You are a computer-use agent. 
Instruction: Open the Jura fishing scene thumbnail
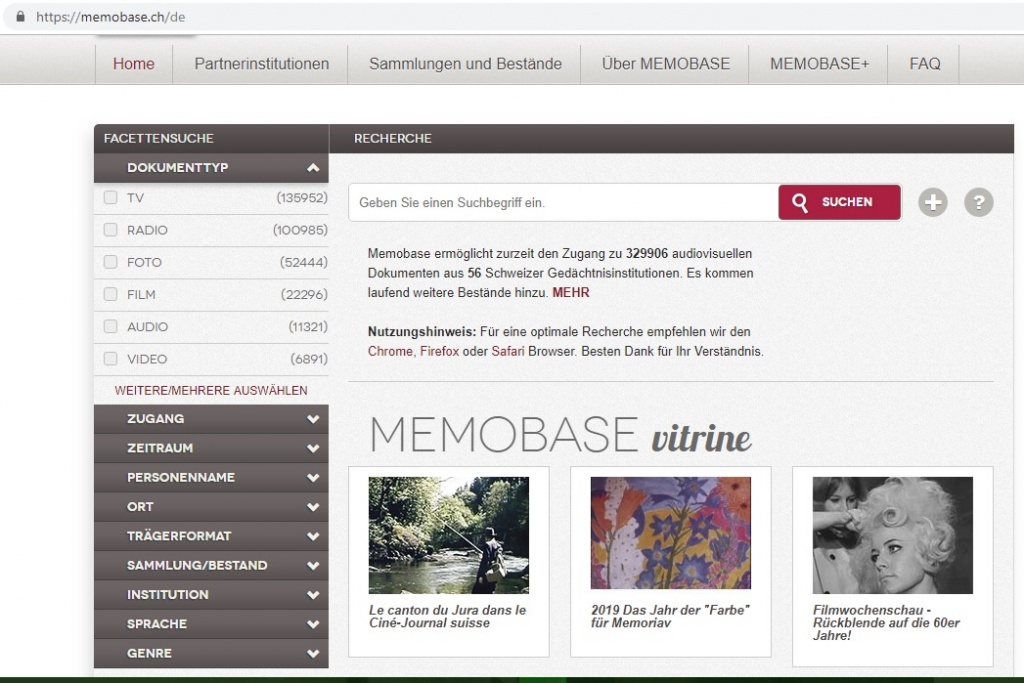click(x=449, y=535)
